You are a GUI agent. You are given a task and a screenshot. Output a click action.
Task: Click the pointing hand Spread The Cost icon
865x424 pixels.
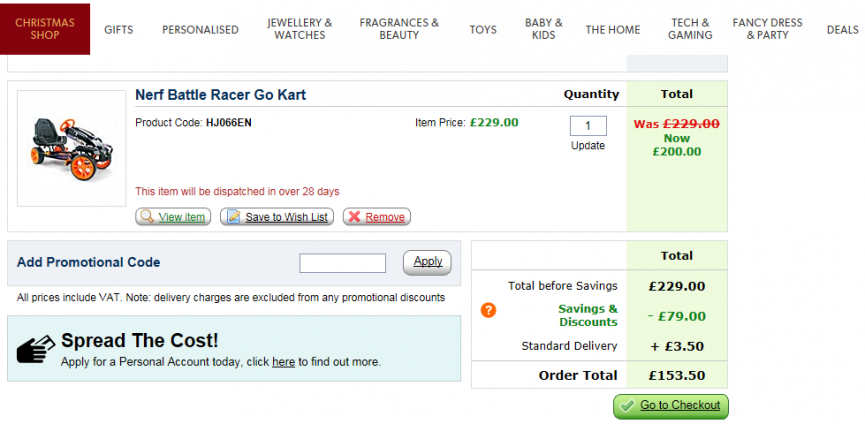coord(37,349)
